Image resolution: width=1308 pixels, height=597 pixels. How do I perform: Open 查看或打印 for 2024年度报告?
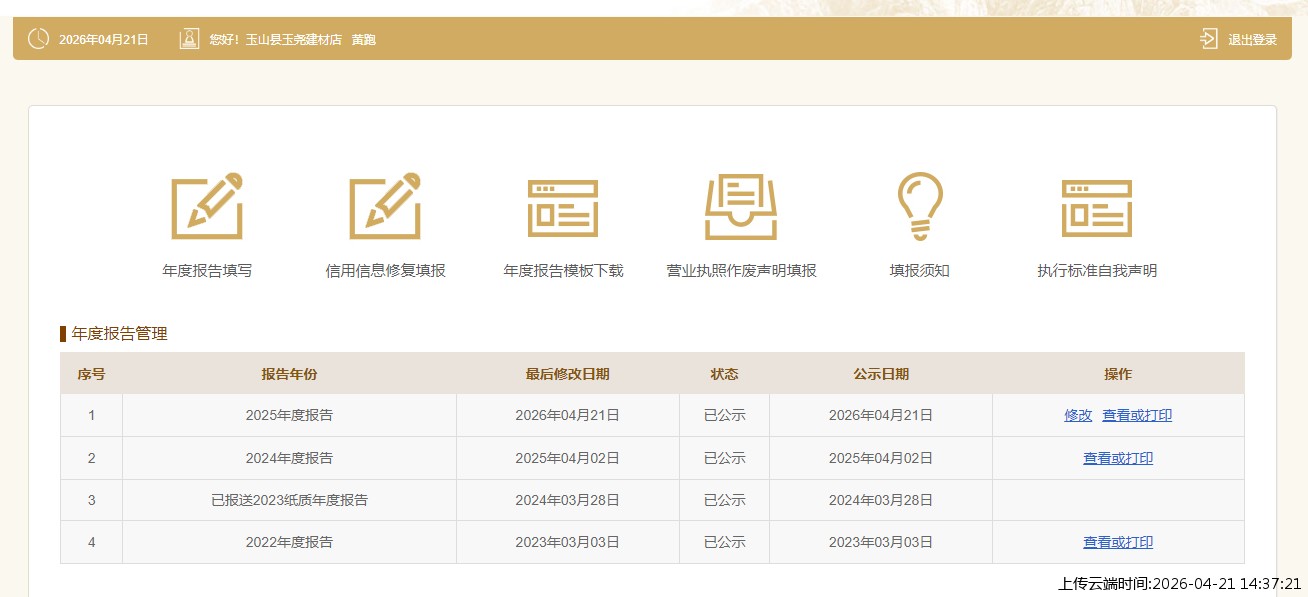coord(1118,458)
